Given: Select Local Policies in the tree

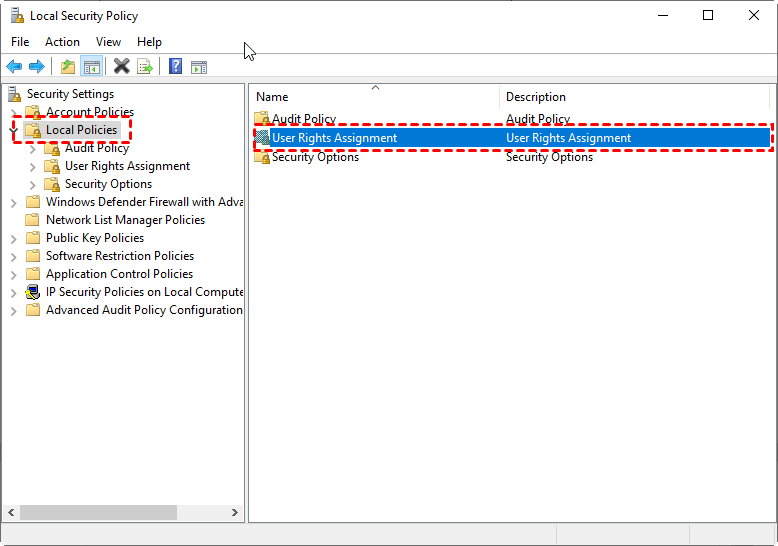Looking at the screenshot, I should pos(81,130).
